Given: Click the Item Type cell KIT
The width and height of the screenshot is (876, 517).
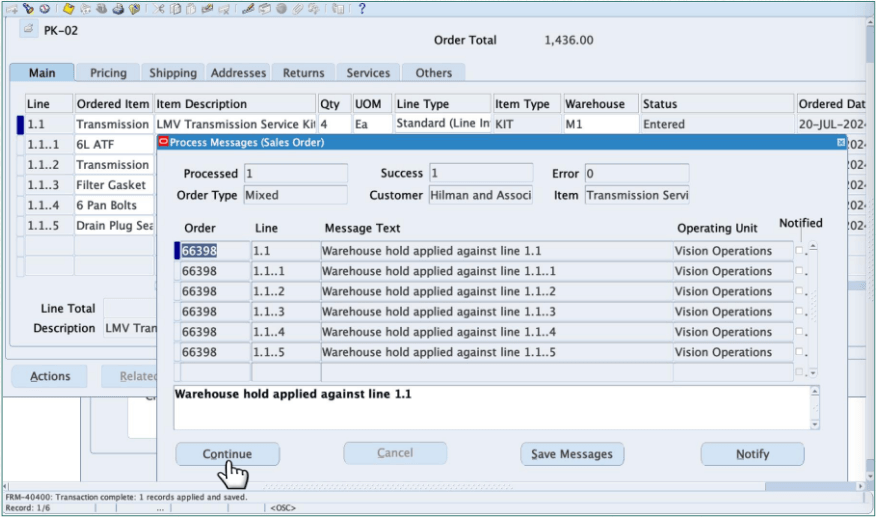Looking at the screenshot, I should click(527, 124).
